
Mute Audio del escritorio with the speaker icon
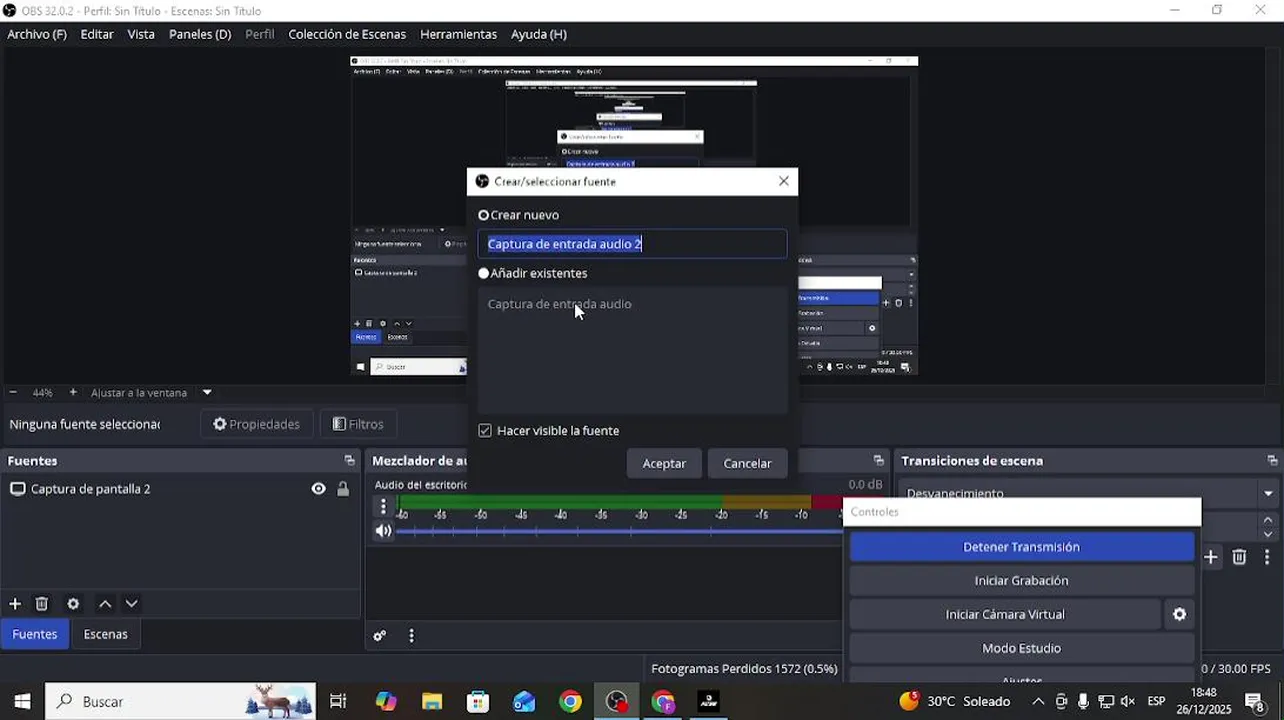tap(383, 531)
